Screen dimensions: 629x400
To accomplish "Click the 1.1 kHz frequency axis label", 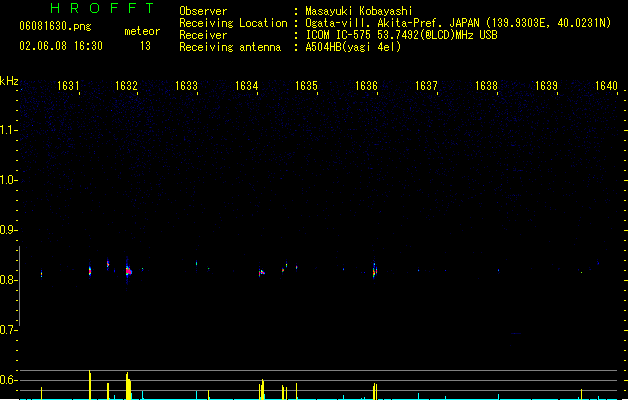I will [8, 130].
